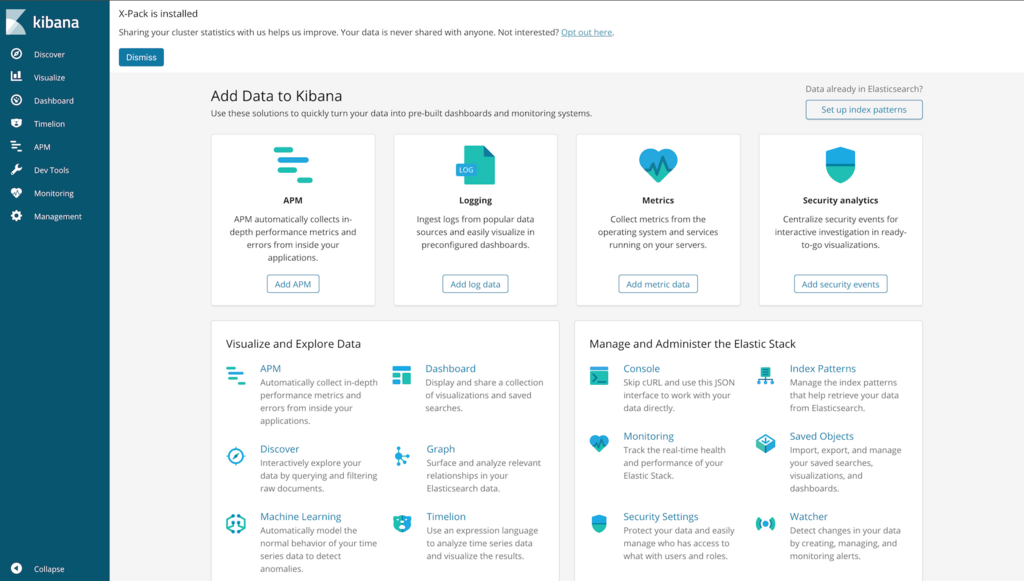Select Dashboard in the side navigation
The width and height of the screenshot is (1024, 581).
click(54, 101)
